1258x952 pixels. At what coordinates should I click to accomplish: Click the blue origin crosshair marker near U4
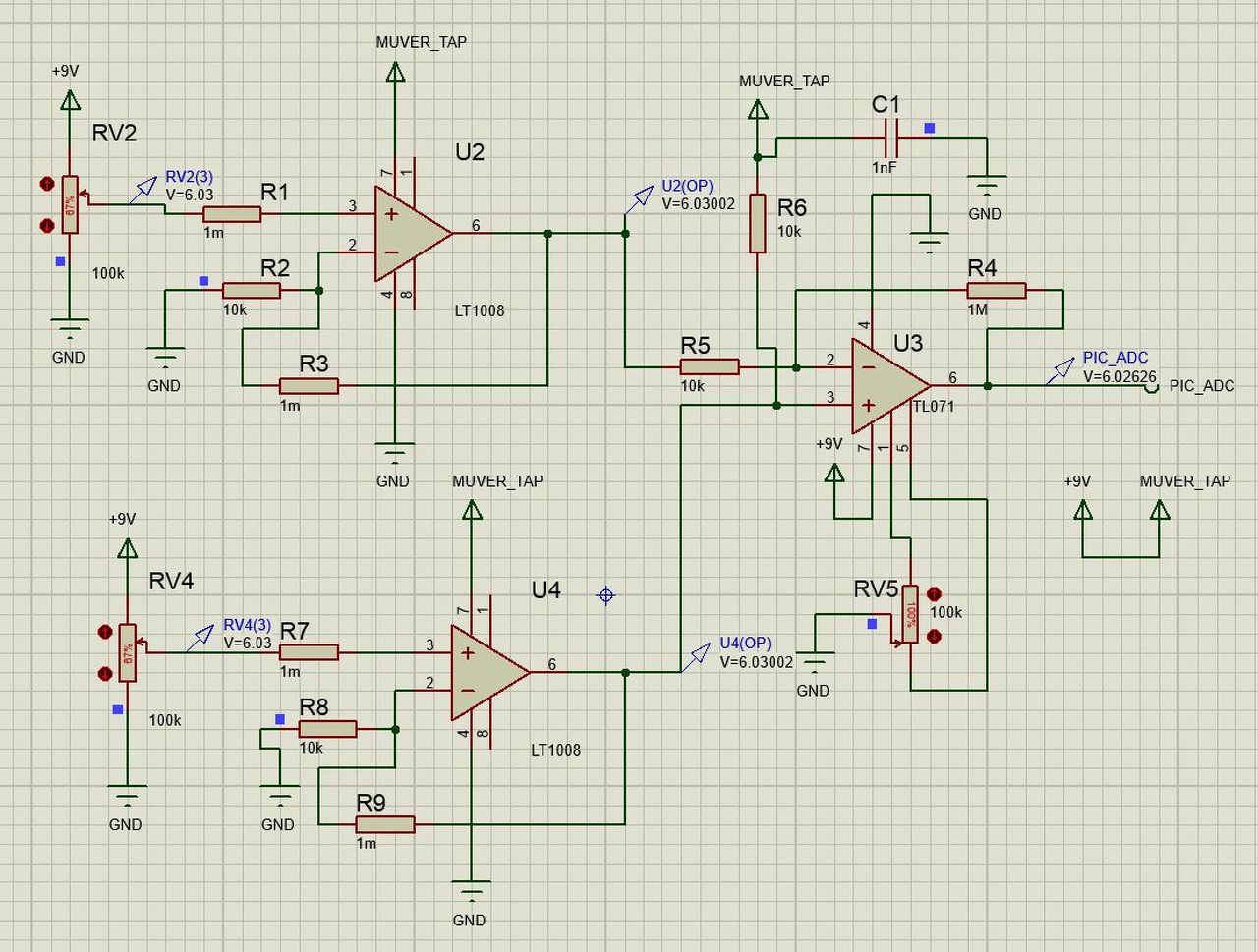(x=606, y=595)
